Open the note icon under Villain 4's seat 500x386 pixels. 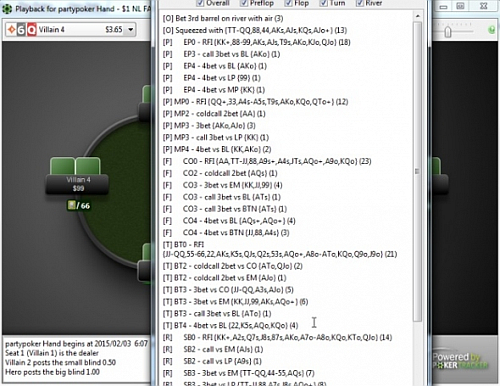pyautogui.click(x=71, y=205)
